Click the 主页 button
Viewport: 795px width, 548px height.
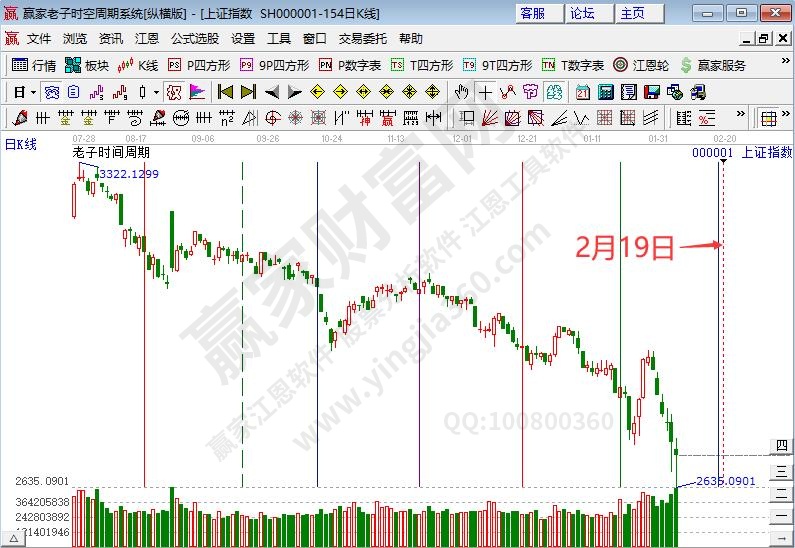(640, 13)
